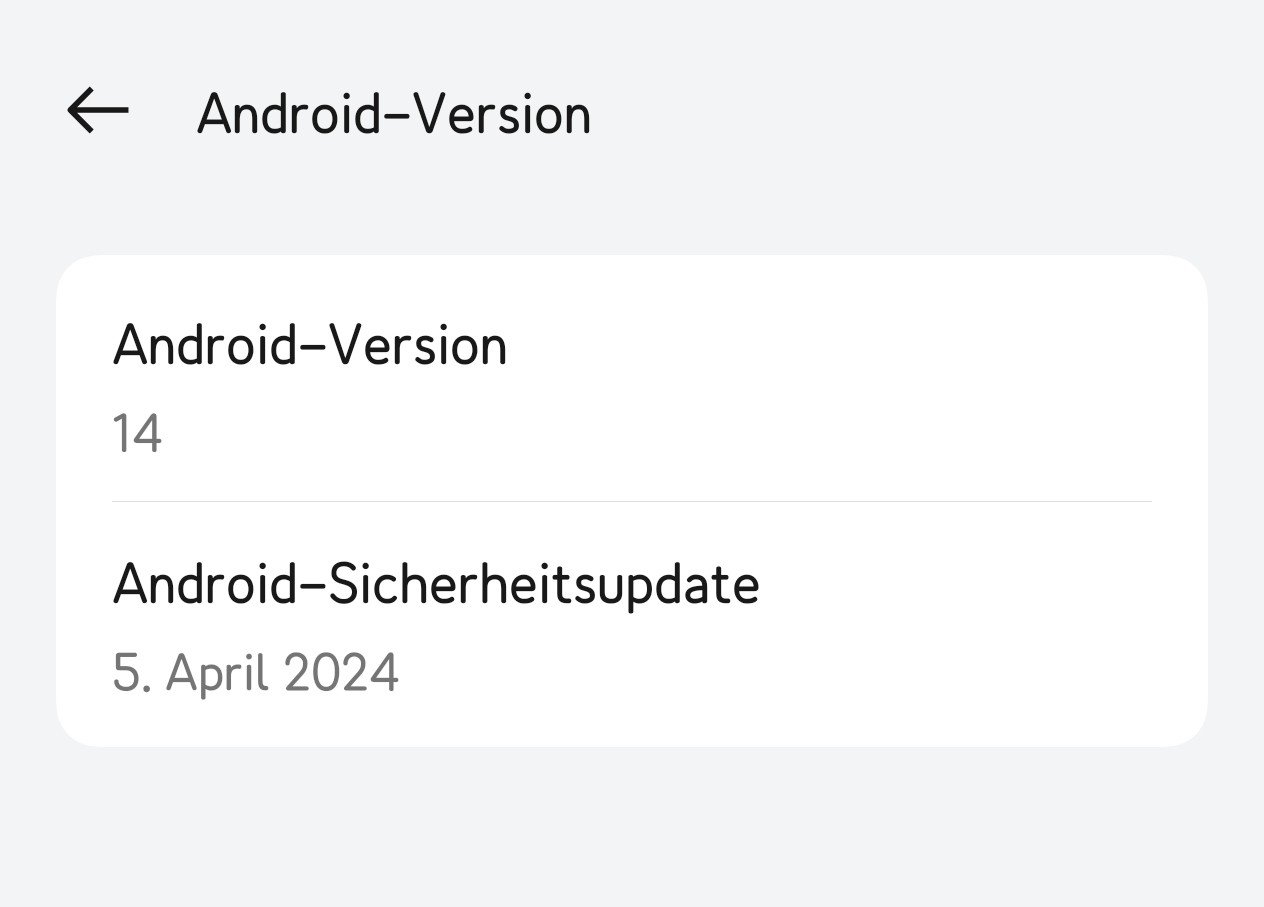Tap the version number 14
This screenshot has height=907, width=1264.
pos(137,434)
